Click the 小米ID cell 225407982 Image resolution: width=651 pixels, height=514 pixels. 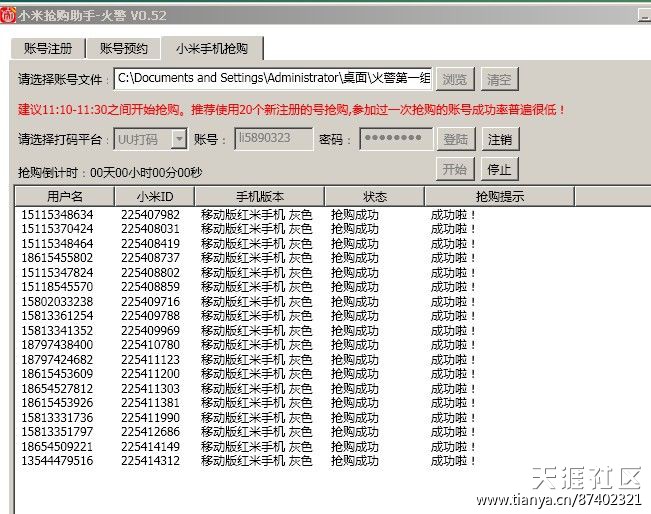[151, 215]
